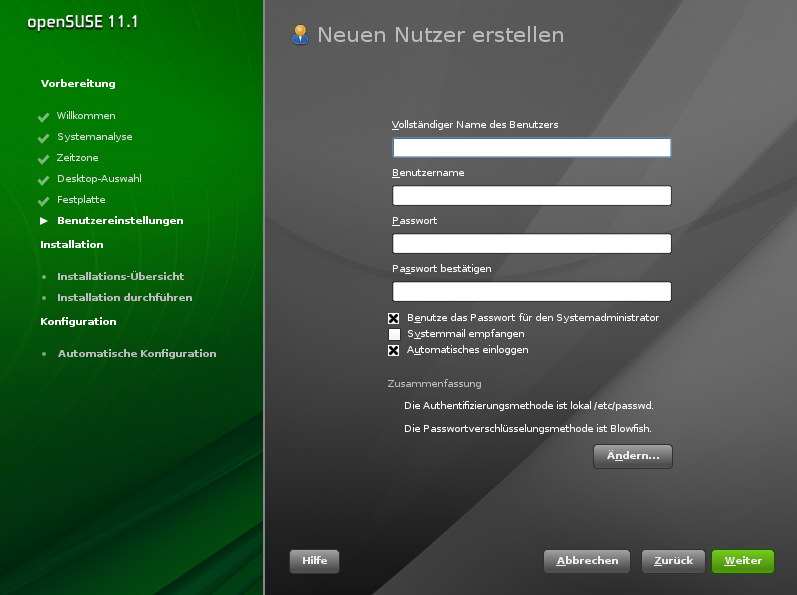Go back with Zurück button

(673, 561)
